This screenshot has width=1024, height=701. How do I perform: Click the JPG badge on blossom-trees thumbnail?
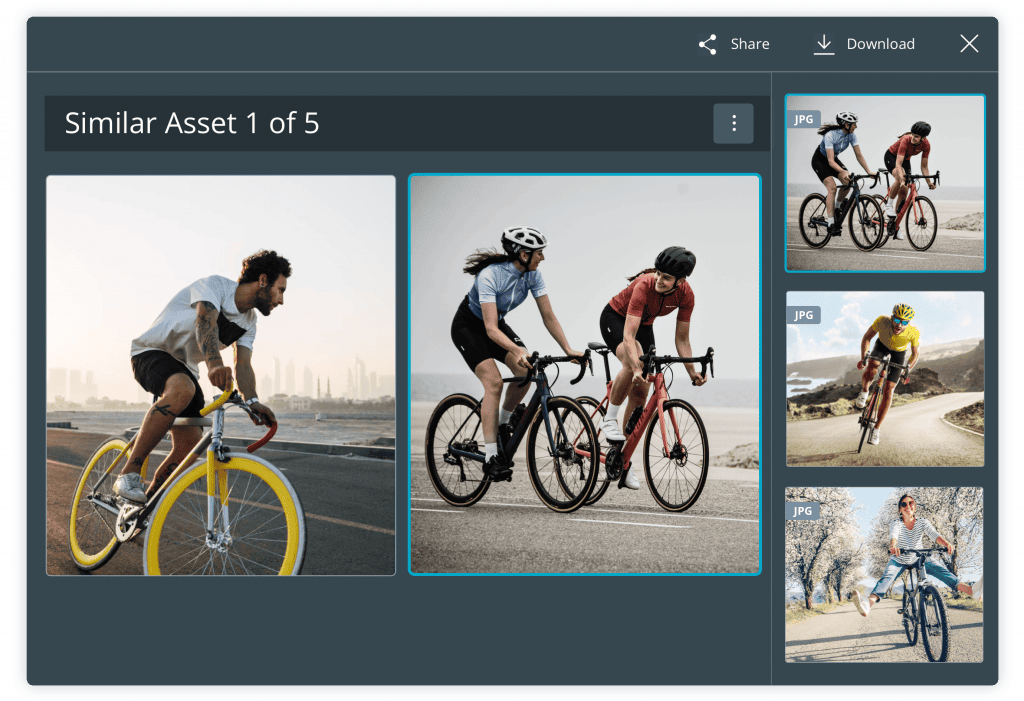click(803, 511)
